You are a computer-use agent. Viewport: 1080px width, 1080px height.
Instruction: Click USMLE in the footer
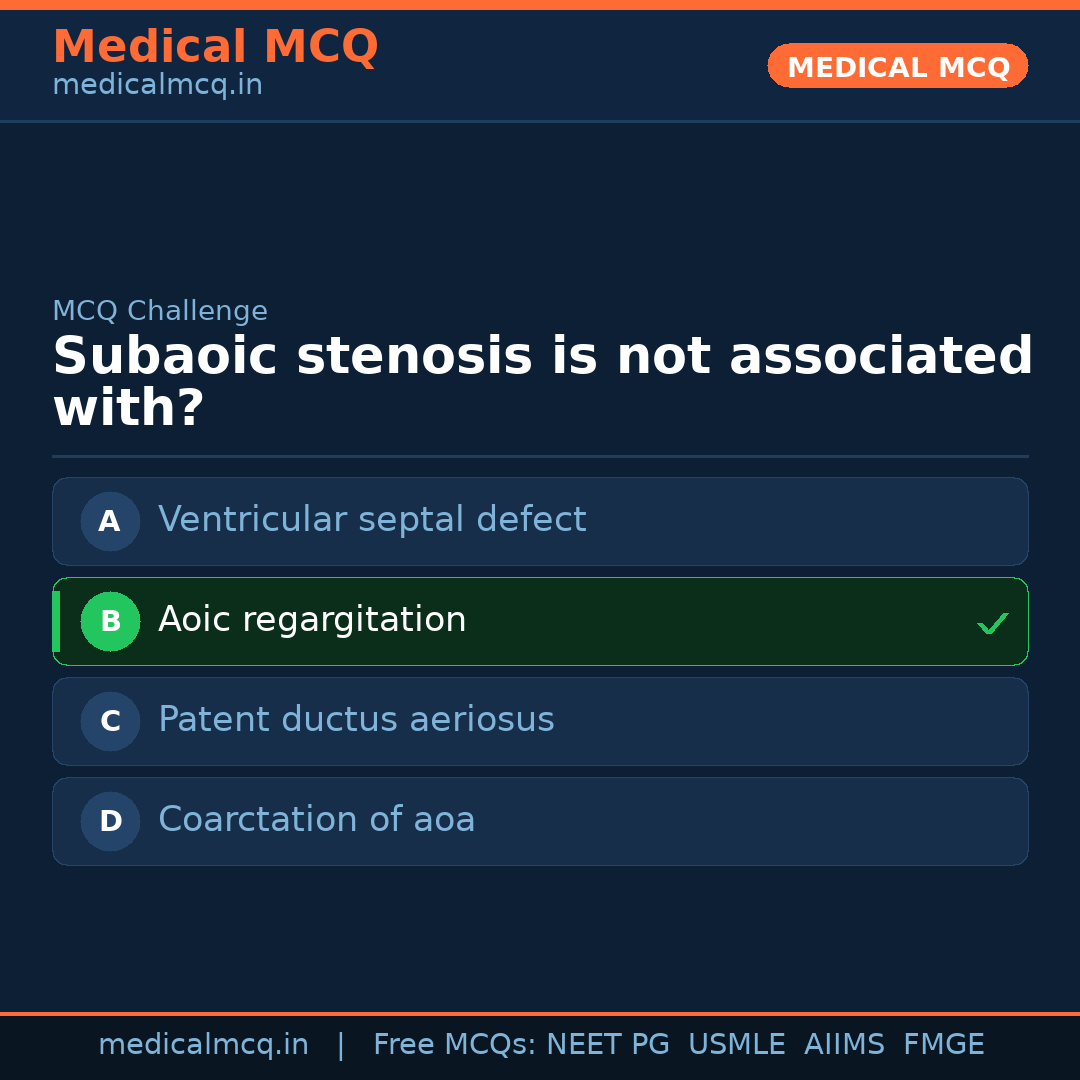click(736, 1045)
